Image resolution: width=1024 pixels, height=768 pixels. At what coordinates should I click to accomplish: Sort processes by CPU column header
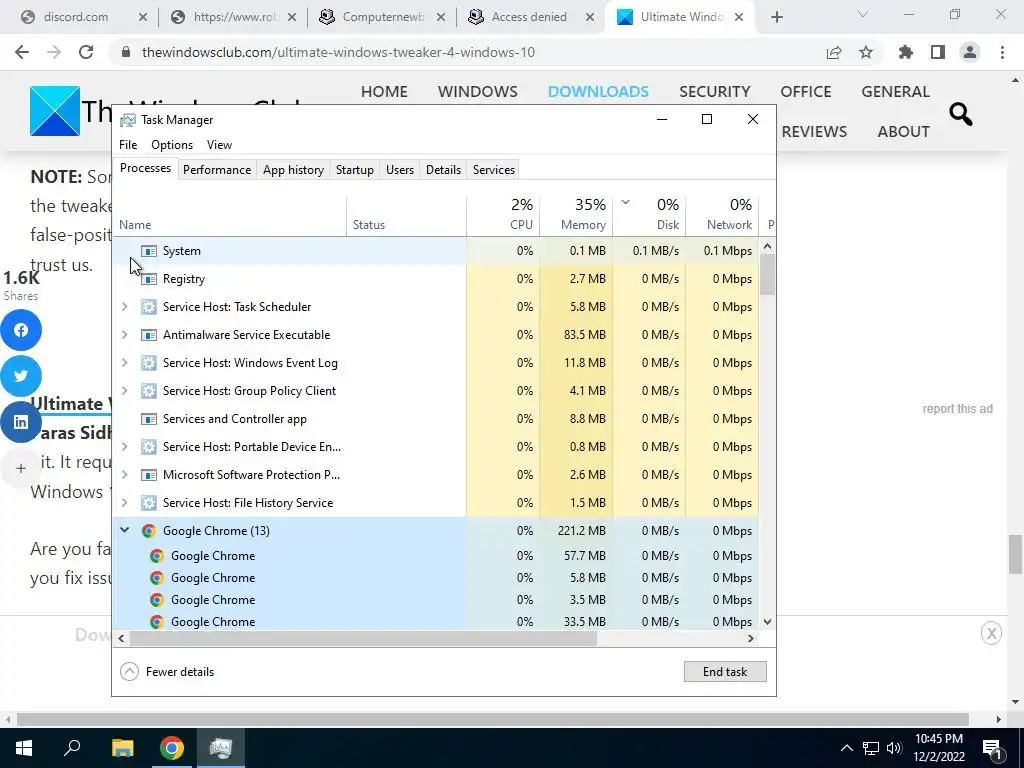coord(503,215)
